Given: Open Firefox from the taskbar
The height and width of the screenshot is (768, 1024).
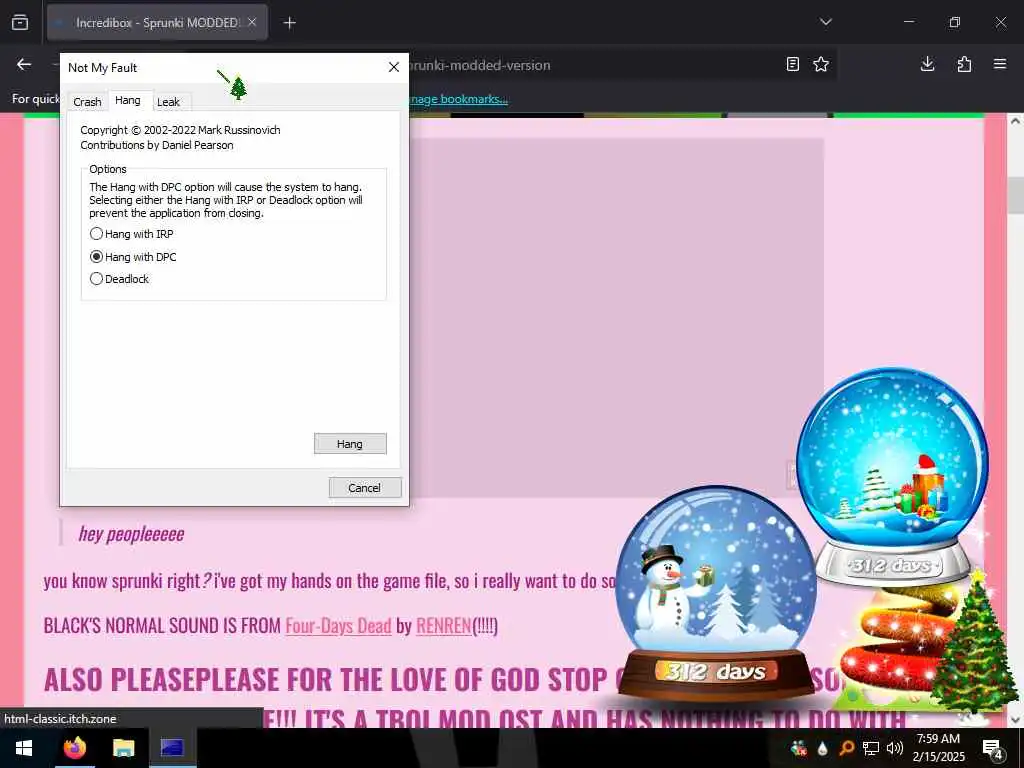Looking at the screenshot, I should click(74, 748).
